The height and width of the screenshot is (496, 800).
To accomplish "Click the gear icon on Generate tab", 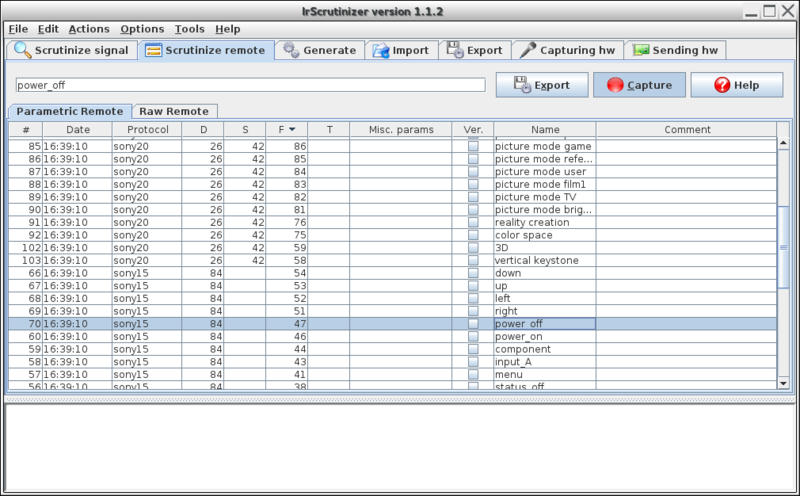I will [290, 50].
